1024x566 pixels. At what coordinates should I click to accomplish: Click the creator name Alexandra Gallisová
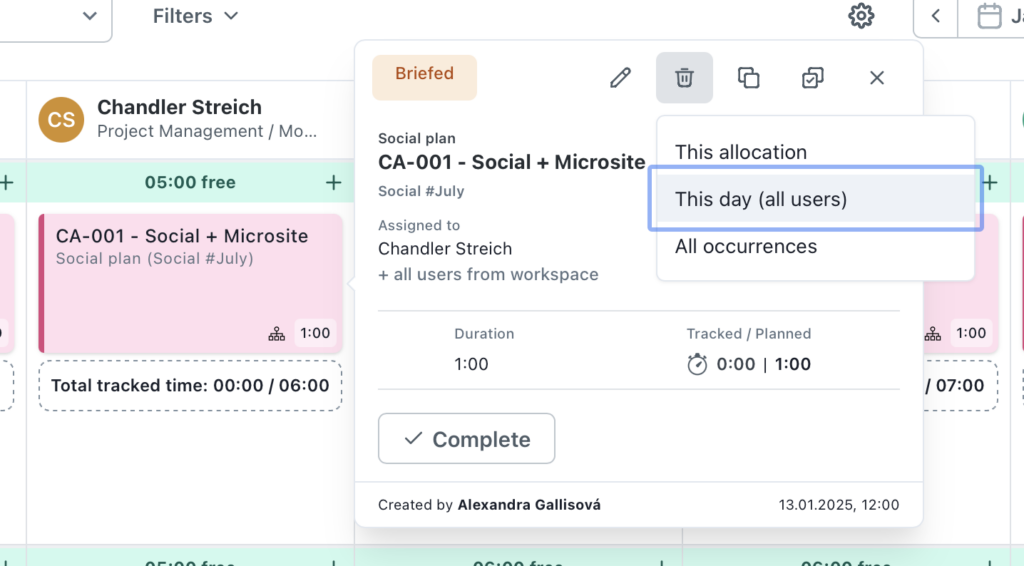click(529, 505)
